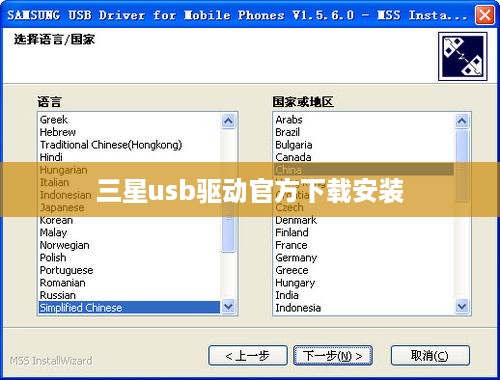This screenshot has height=380, width=500.
Task: Select Romanian in the language list
Action: 129,283
